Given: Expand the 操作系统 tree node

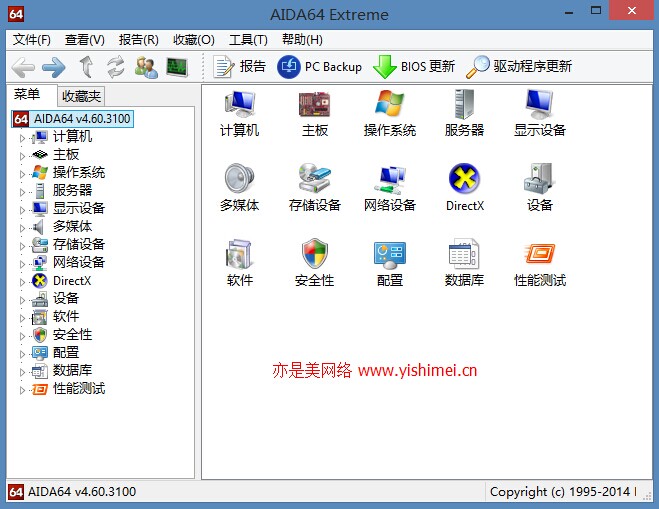Looking at the screenshot, I should (x=22, y=174).
